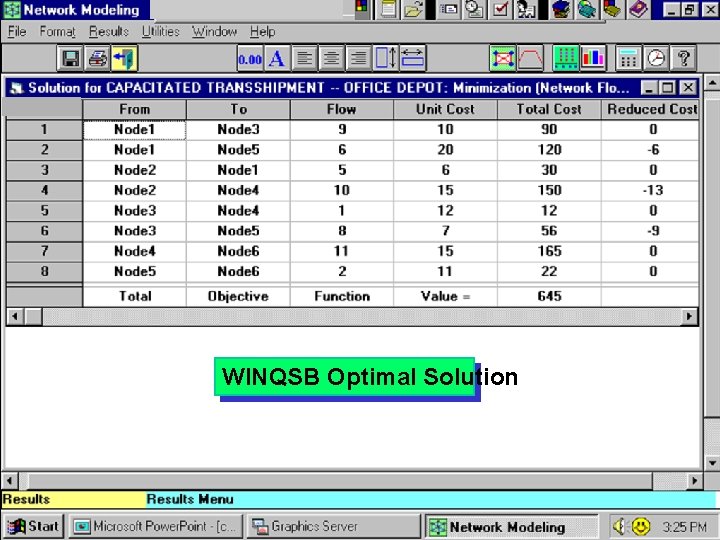Click the total objective value 645
The height and width of the screenshot is (540, 720).
[x=549, y=296]
